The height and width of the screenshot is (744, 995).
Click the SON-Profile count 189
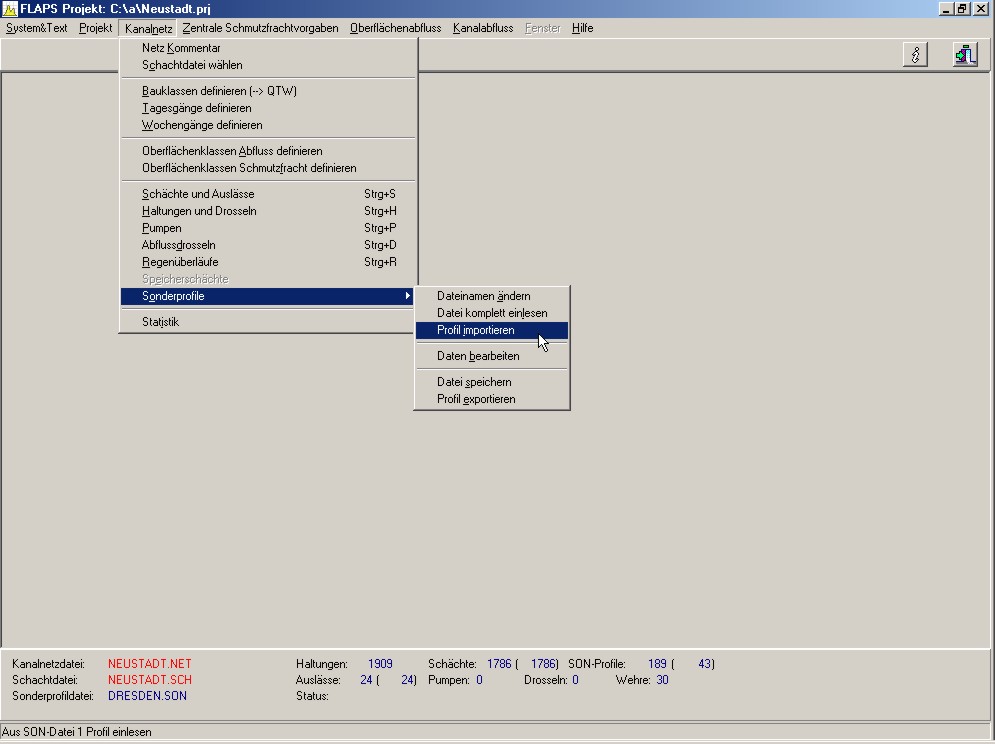pos(657,664)
